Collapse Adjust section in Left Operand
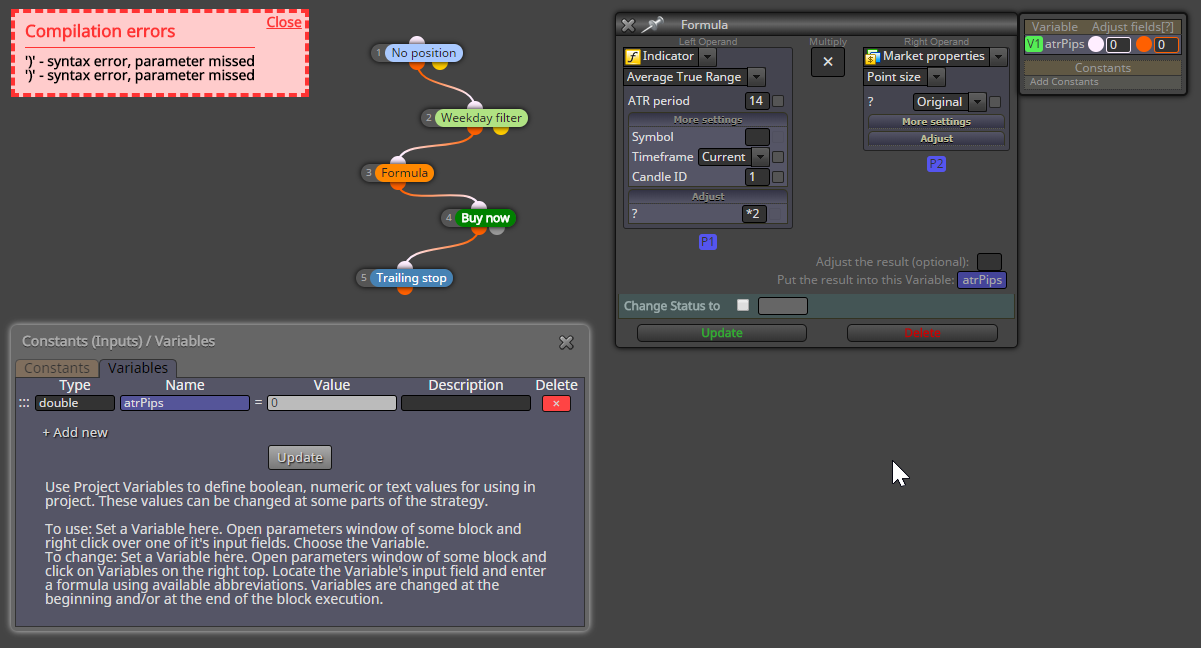The width and height of the screenshot is (1201, 648). (x=707, y=197)
